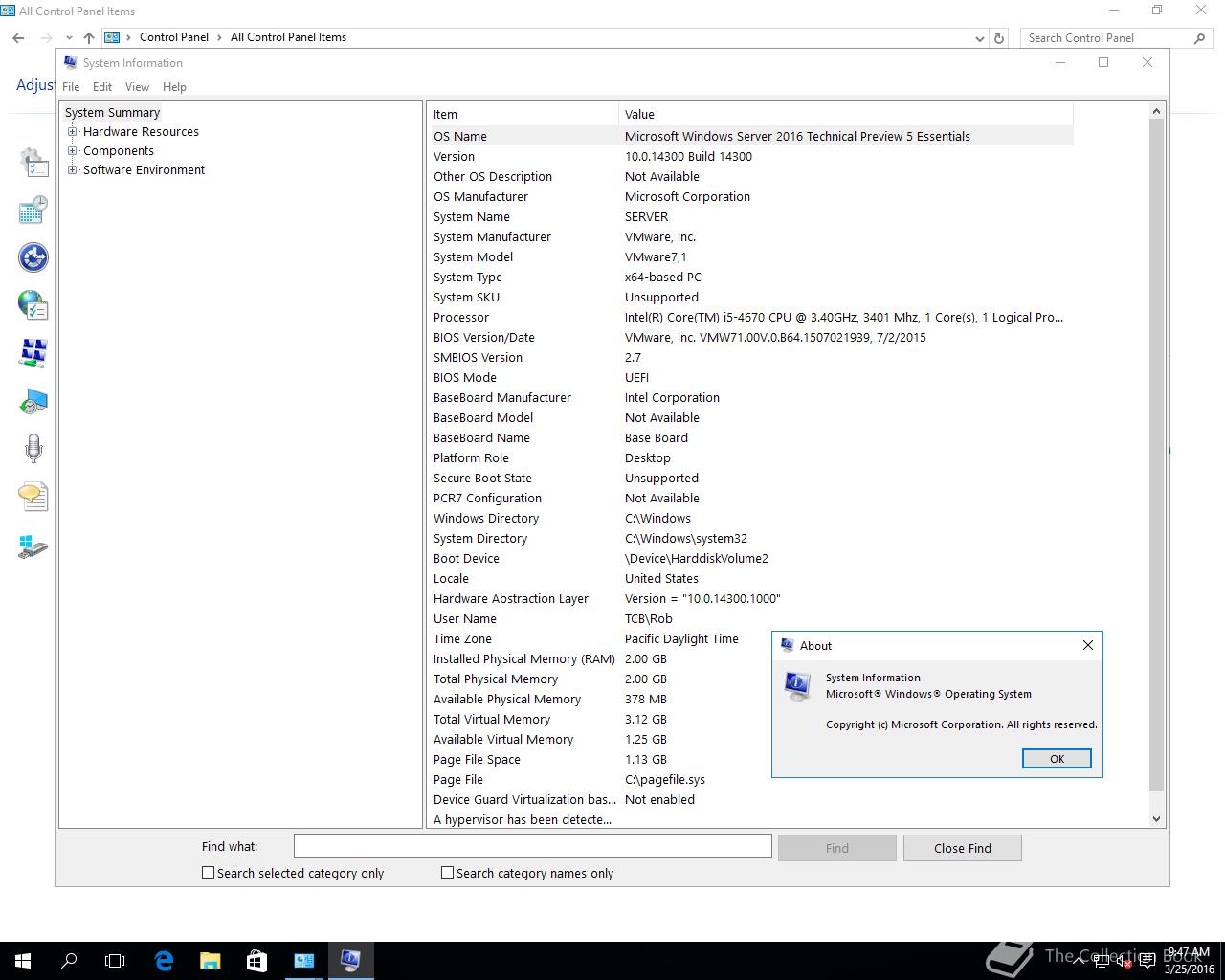Click Control Panel in the breadcrumb

(173, 37)
